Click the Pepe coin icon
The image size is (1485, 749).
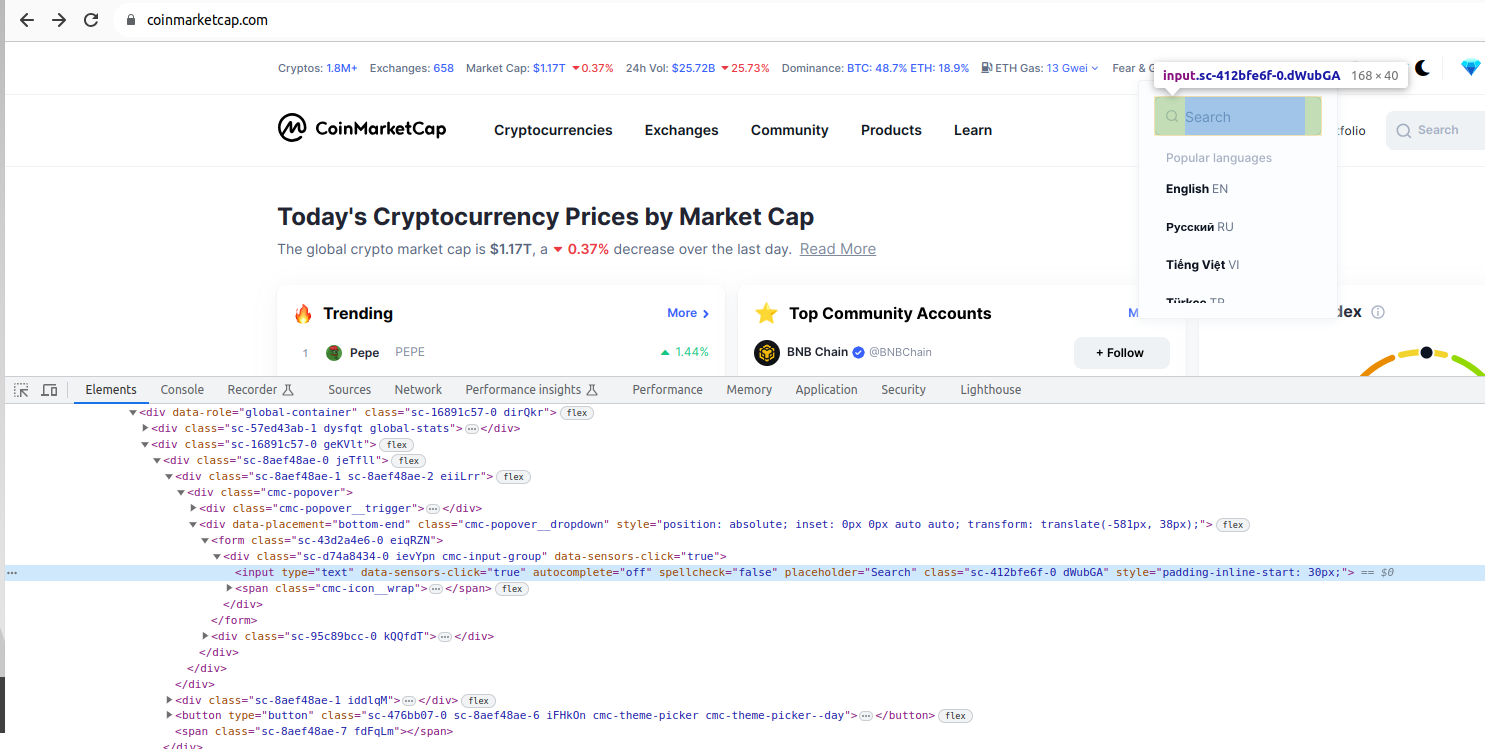(x=334, y=352)
